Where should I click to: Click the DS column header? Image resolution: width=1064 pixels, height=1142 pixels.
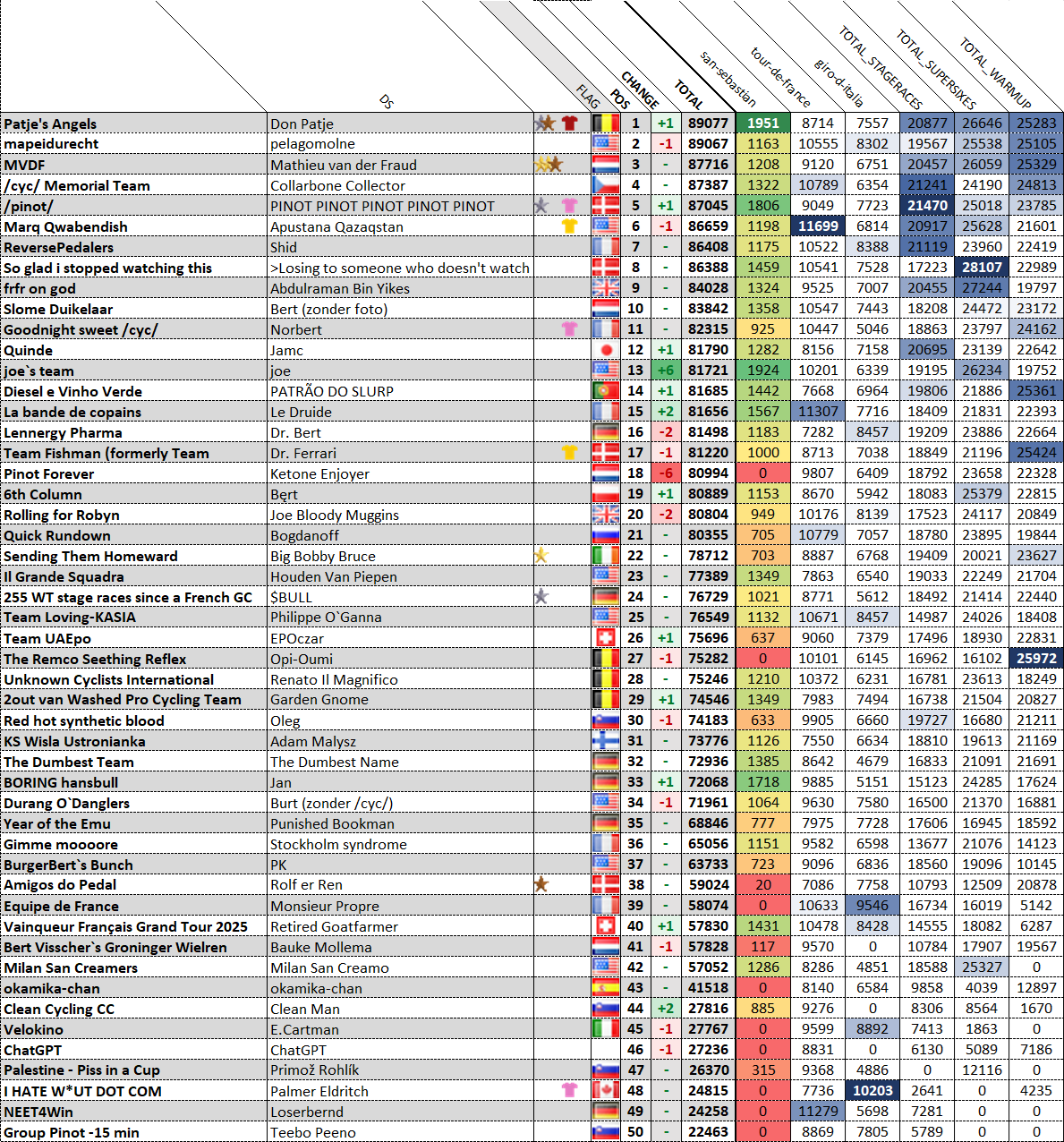(387, 101)
